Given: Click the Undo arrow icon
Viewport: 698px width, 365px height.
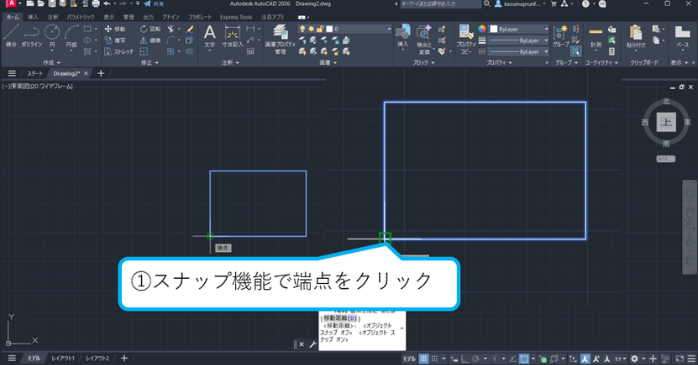Looking at the screenshot, I should click(107, 4).
